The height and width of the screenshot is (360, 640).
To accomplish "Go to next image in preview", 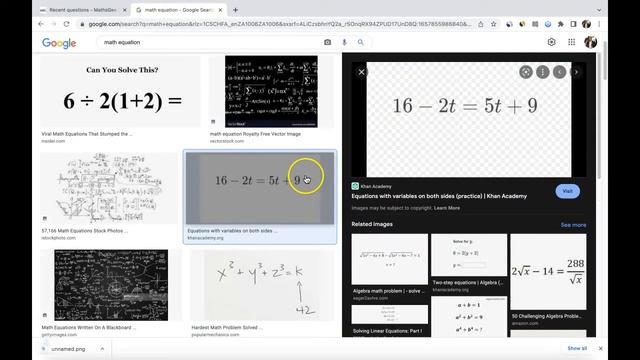I will coord(576,72).
